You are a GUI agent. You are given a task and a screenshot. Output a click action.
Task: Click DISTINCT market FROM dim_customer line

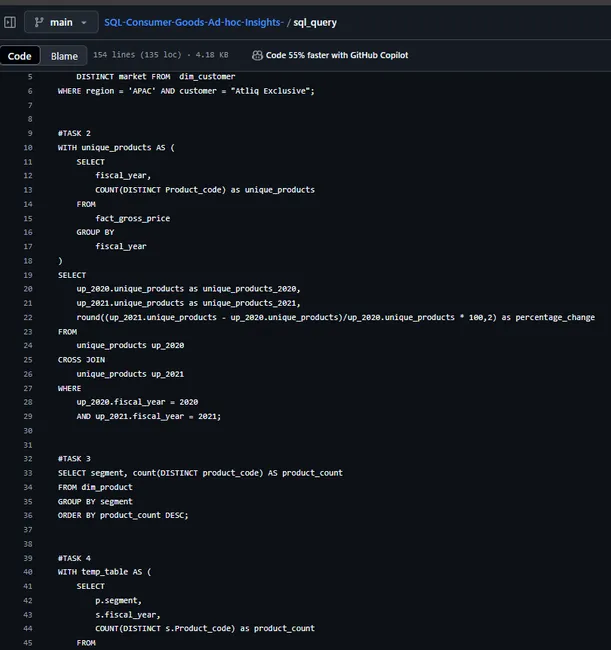pyautogui.click(x=156, y=77)
